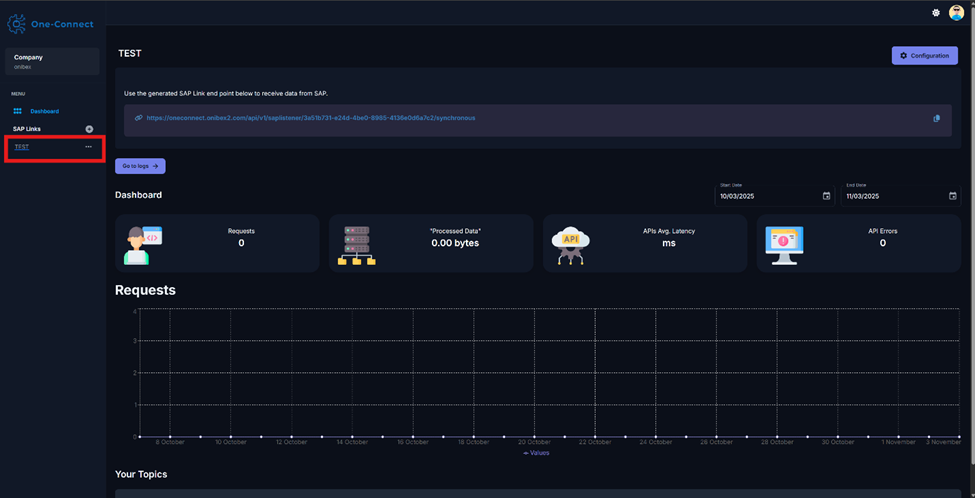Go to Dashboard in the sidebar menu
This screenshot has width=975, height=498.
(x=44, y=111)
